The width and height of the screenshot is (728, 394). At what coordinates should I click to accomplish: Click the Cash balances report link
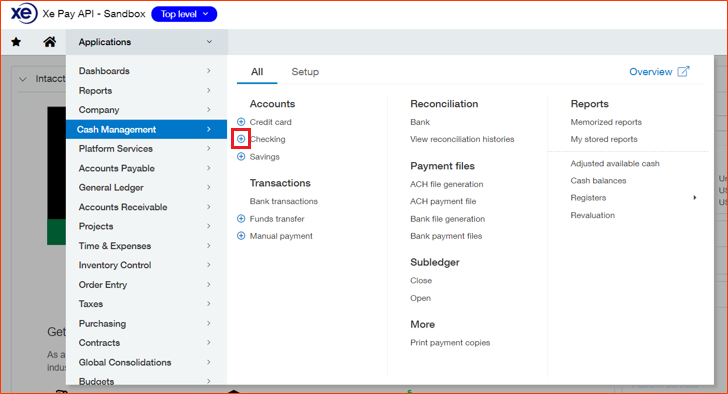point(598,181)
